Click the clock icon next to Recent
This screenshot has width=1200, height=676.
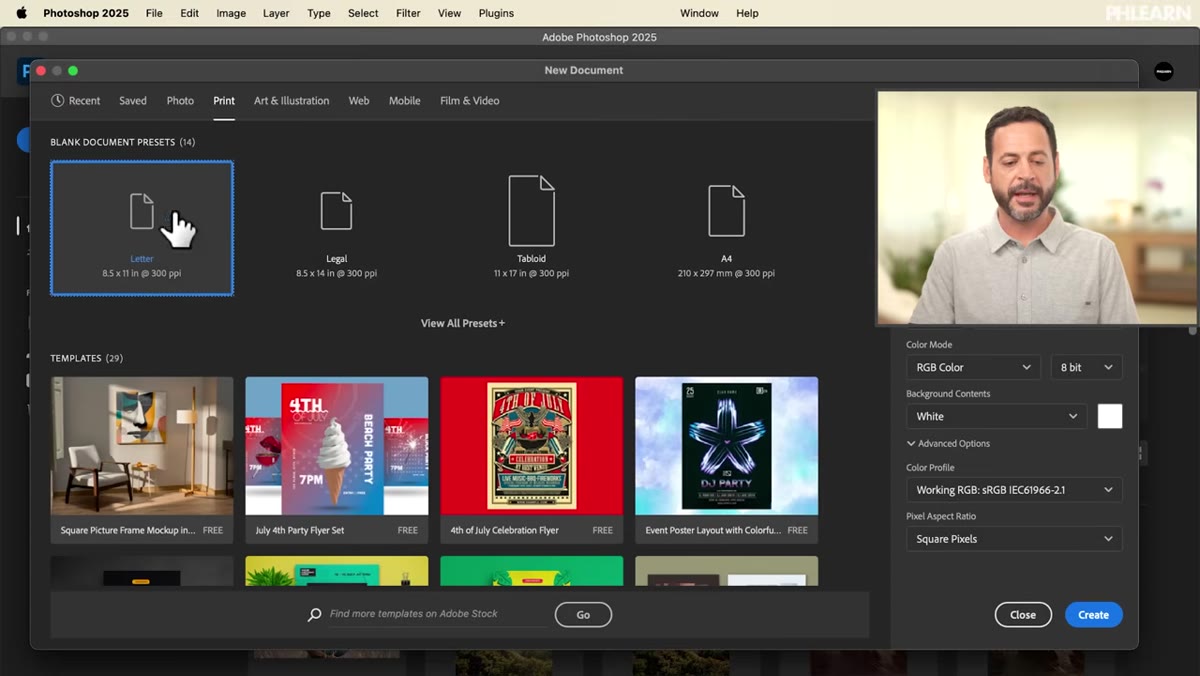click(x=58, y=101)
